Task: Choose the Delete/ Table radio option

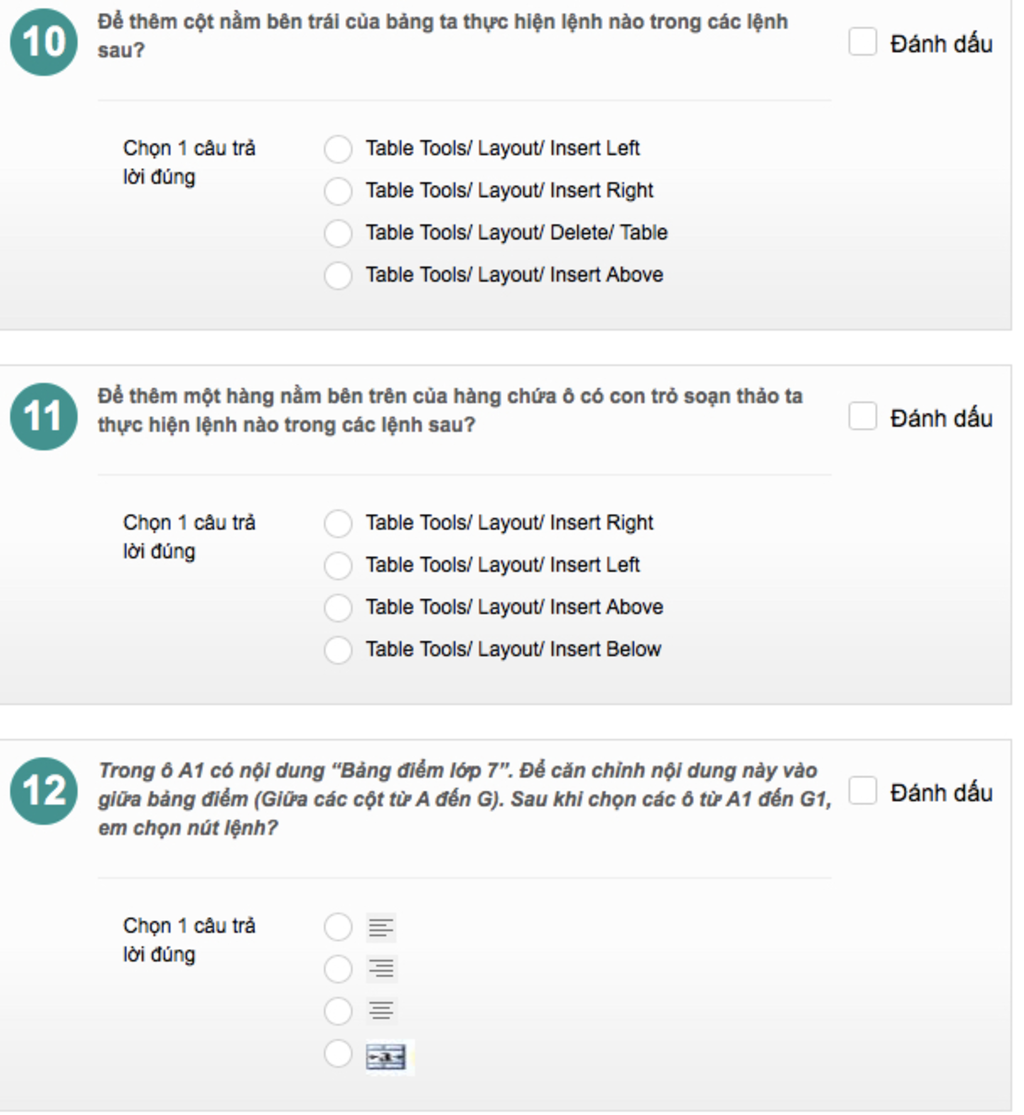Action: click(x=338, y=233)
